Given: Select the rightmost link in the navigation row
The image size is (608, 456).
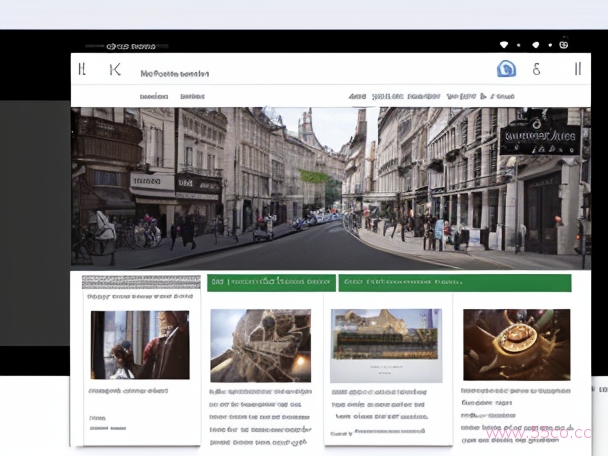Looking at the screenshot, I should [502, 97].
